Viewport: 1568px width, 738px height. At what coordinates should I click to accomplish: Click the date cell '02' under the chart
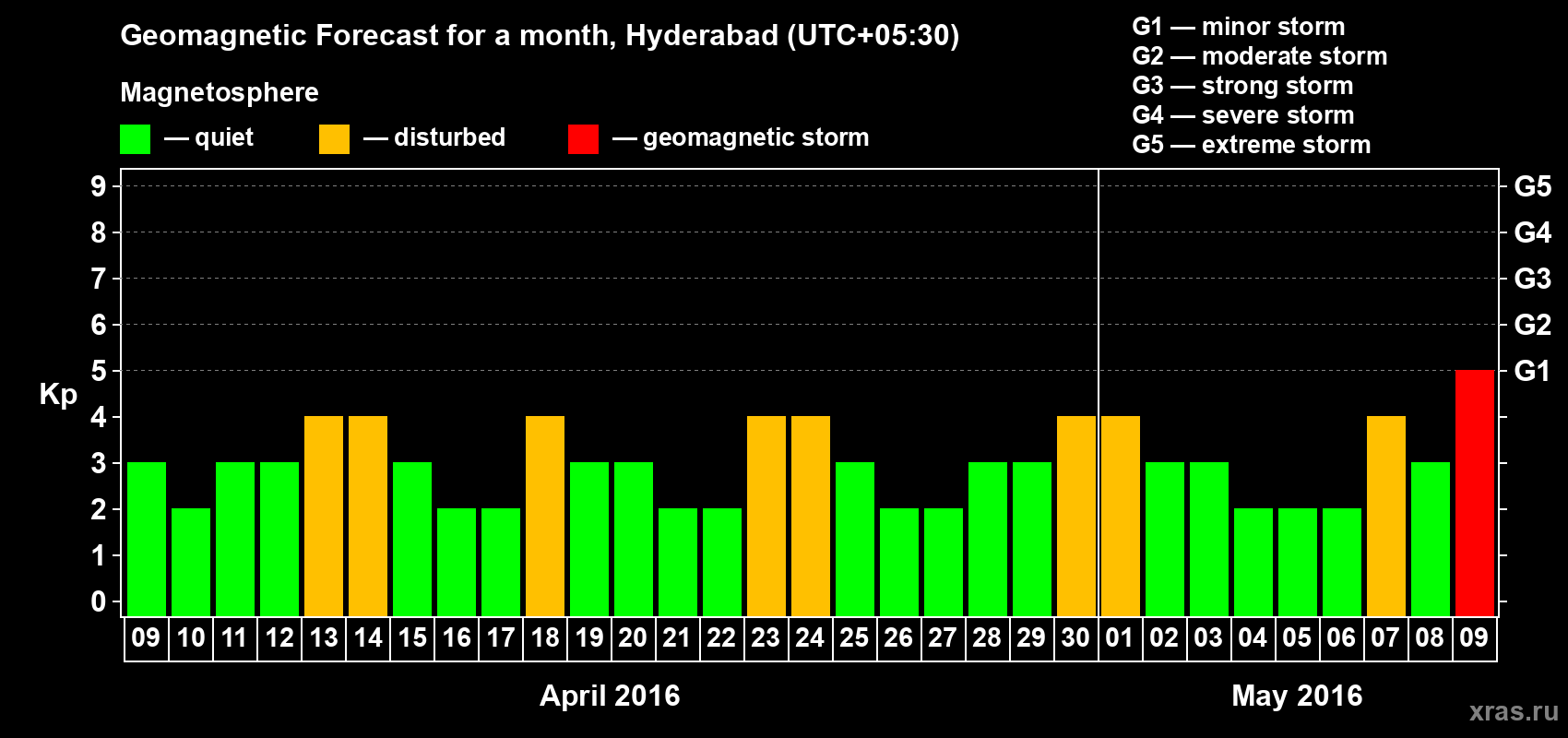click(x=1165, y=638)
